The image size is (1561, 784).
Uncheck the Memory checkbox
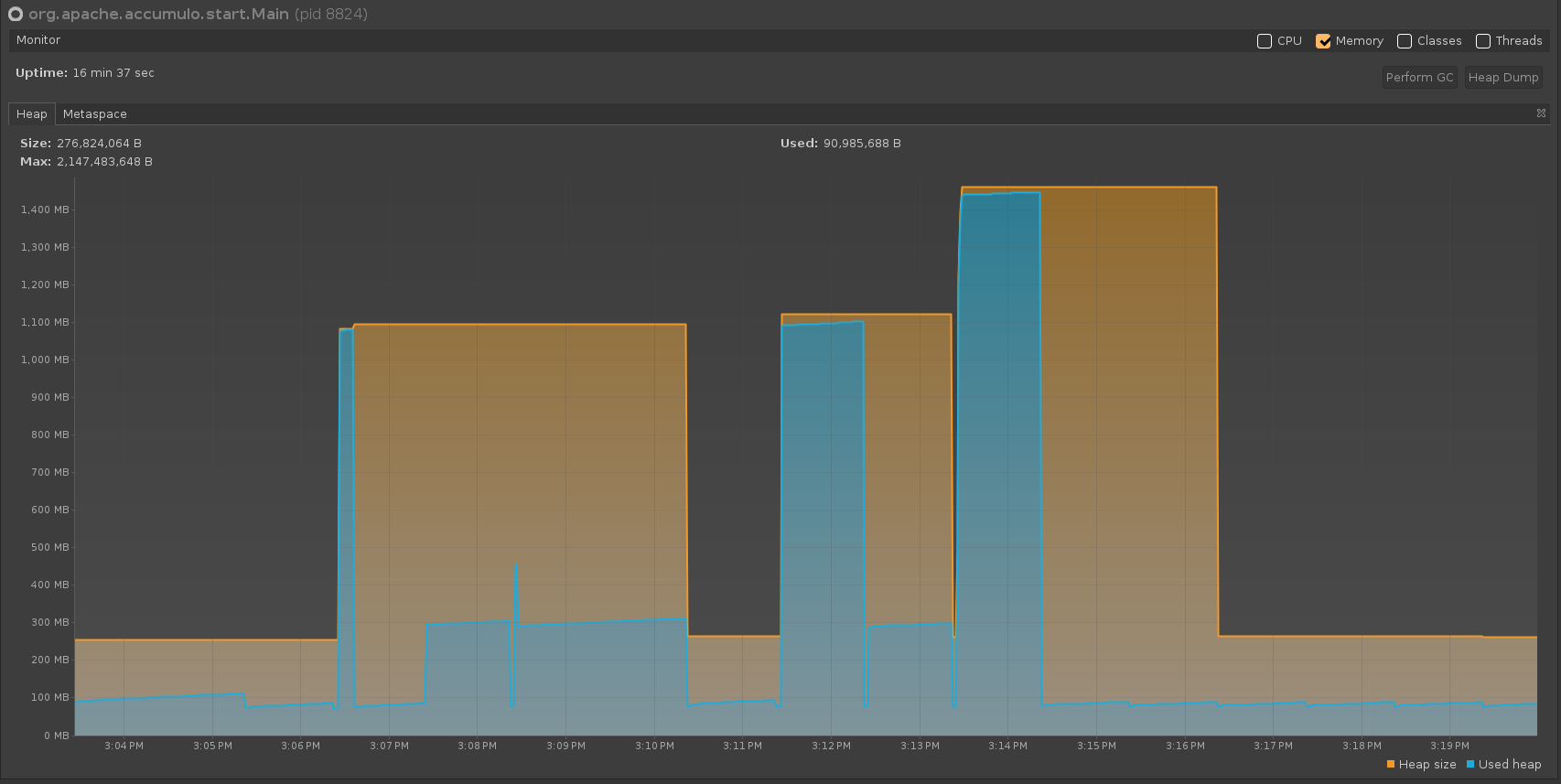[x=1323, y=41]
